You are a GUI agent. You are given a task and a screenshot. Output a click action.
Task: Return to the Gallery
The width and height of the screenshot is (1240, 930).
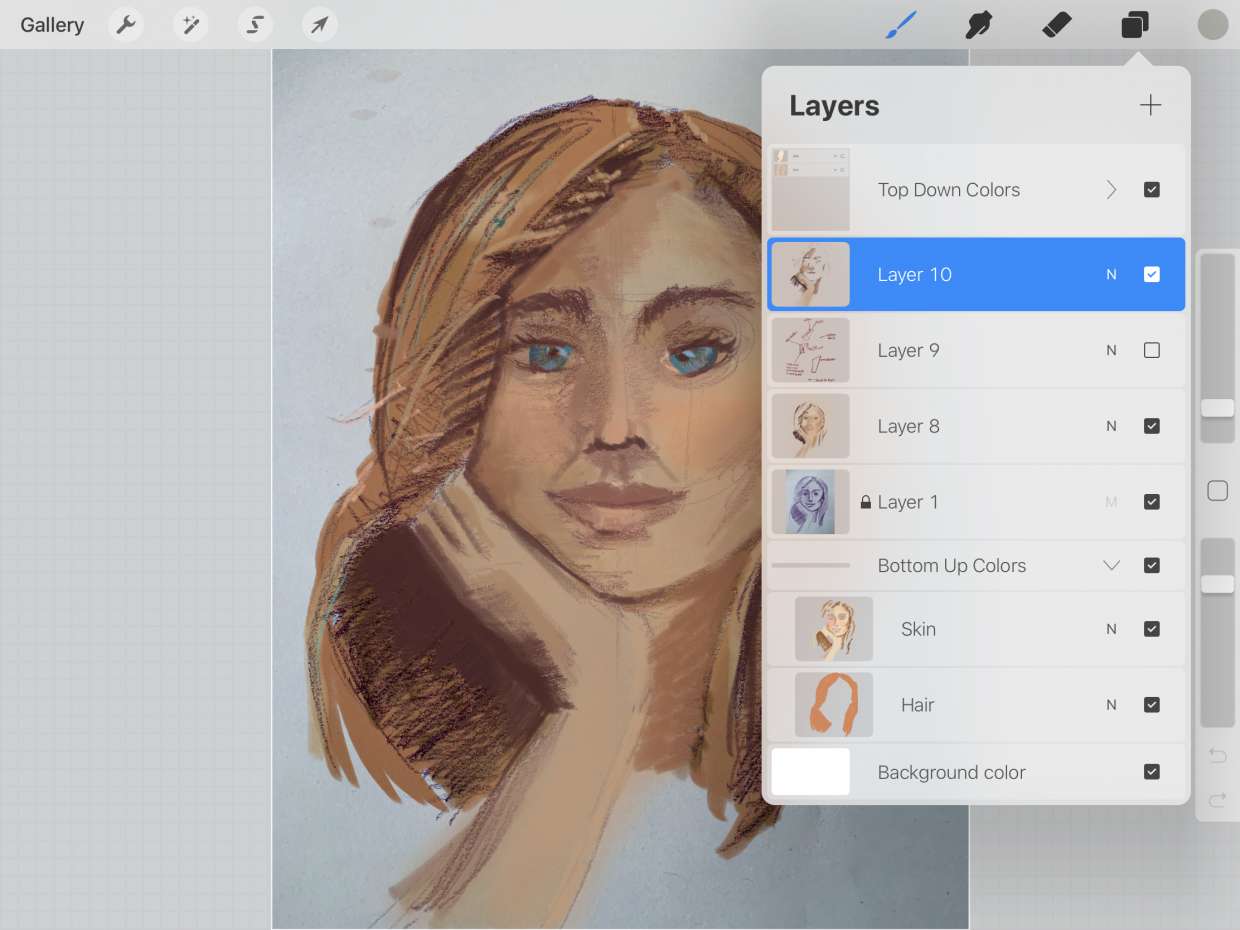[52, 25]
